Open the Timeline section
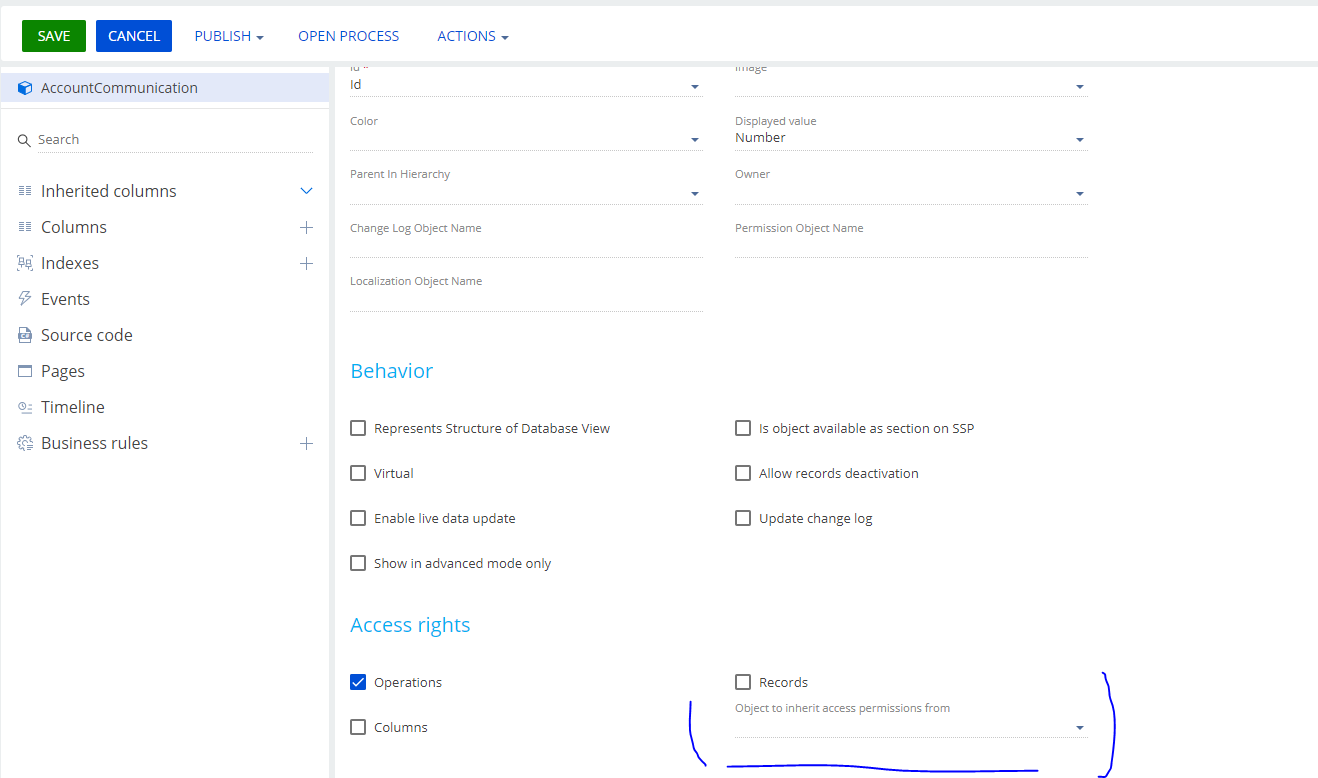This screenshot has height=778, width=1318. pos(72,406)
